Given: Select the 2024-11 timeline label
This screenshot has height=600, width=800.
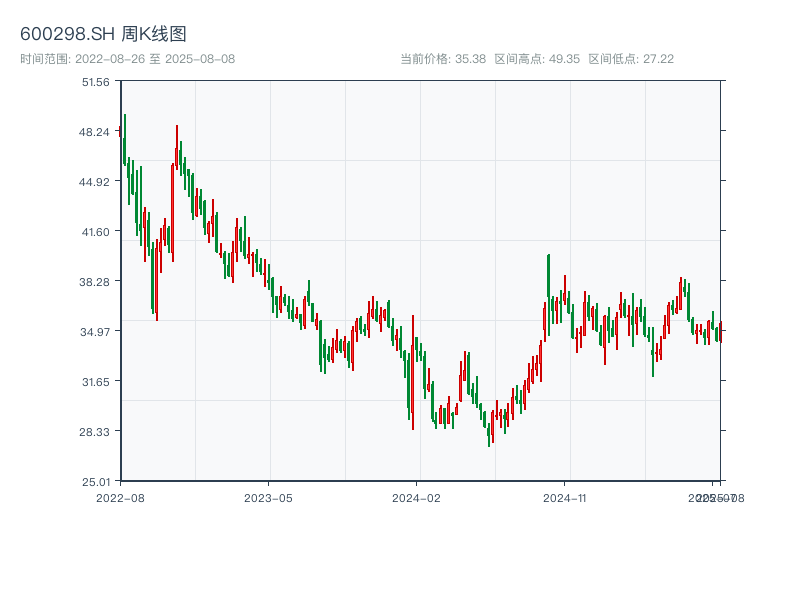Looking at the screenshot, I should pyautogui.click(x=565, y=497).
